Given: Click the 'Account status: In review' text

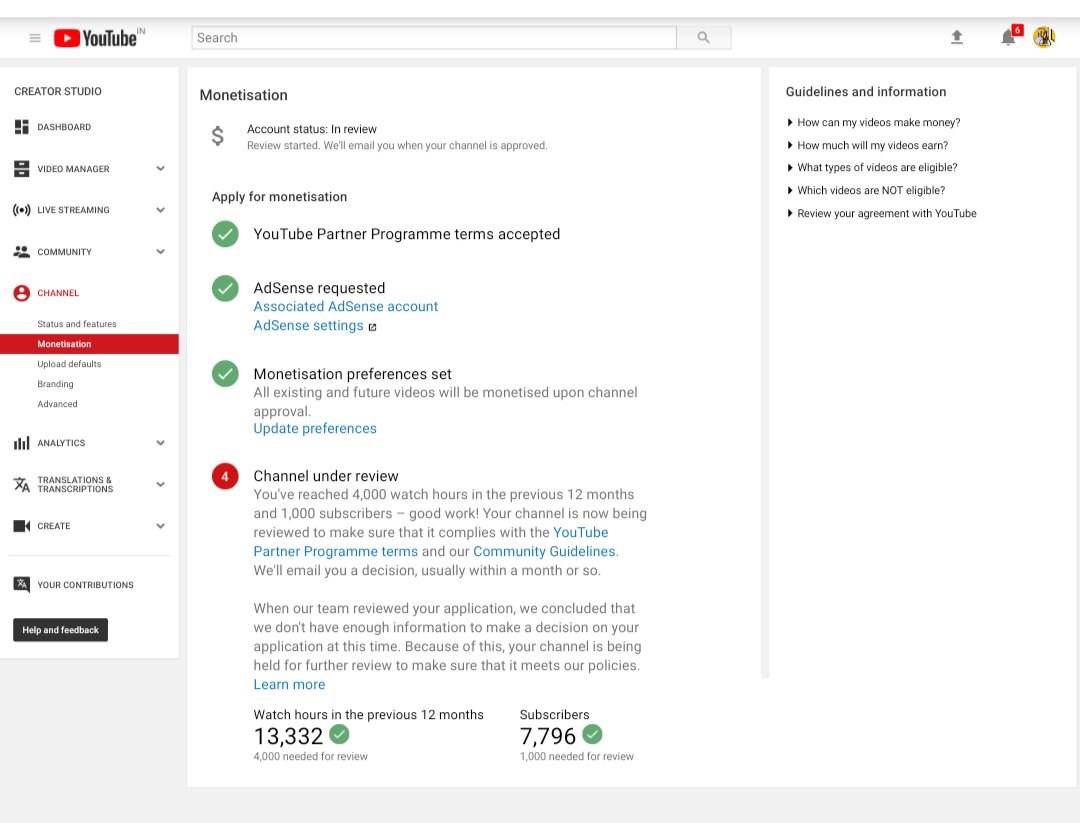Looking at the screenshot, I should 312,129.
